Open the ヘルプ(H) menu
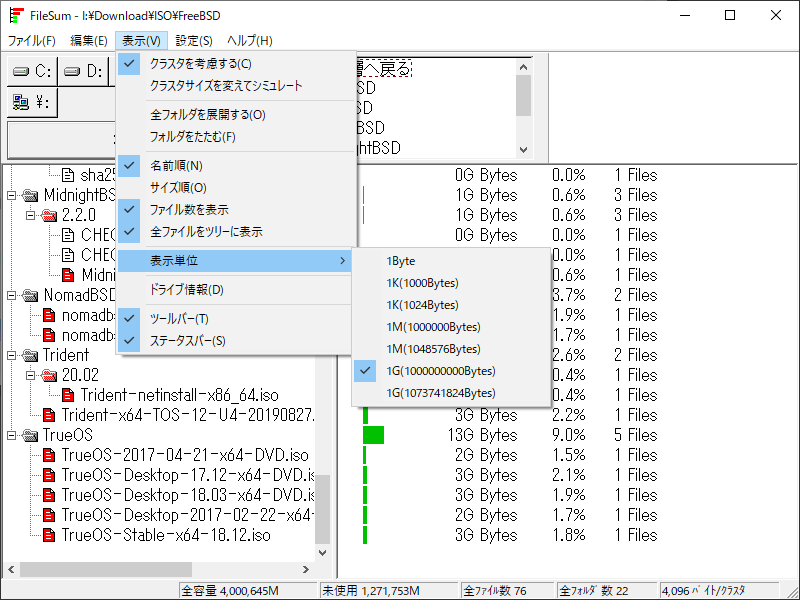The height and width of the screenshot is (600, 800). 249,41
